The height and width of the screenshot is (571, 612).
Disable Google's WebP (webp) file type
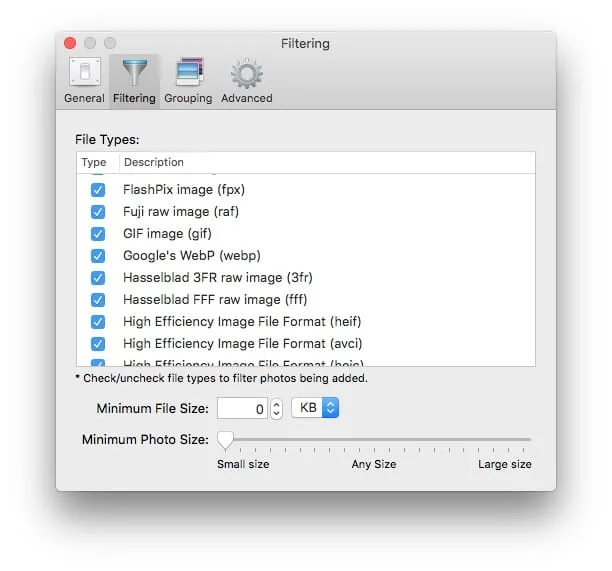click(98, 256)
